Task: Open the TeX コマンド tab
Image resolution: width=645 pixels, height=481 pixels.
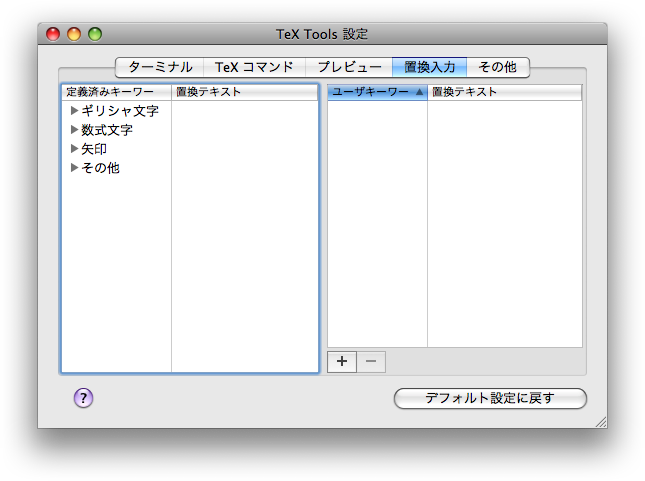Action: click(x=254, y=67)
